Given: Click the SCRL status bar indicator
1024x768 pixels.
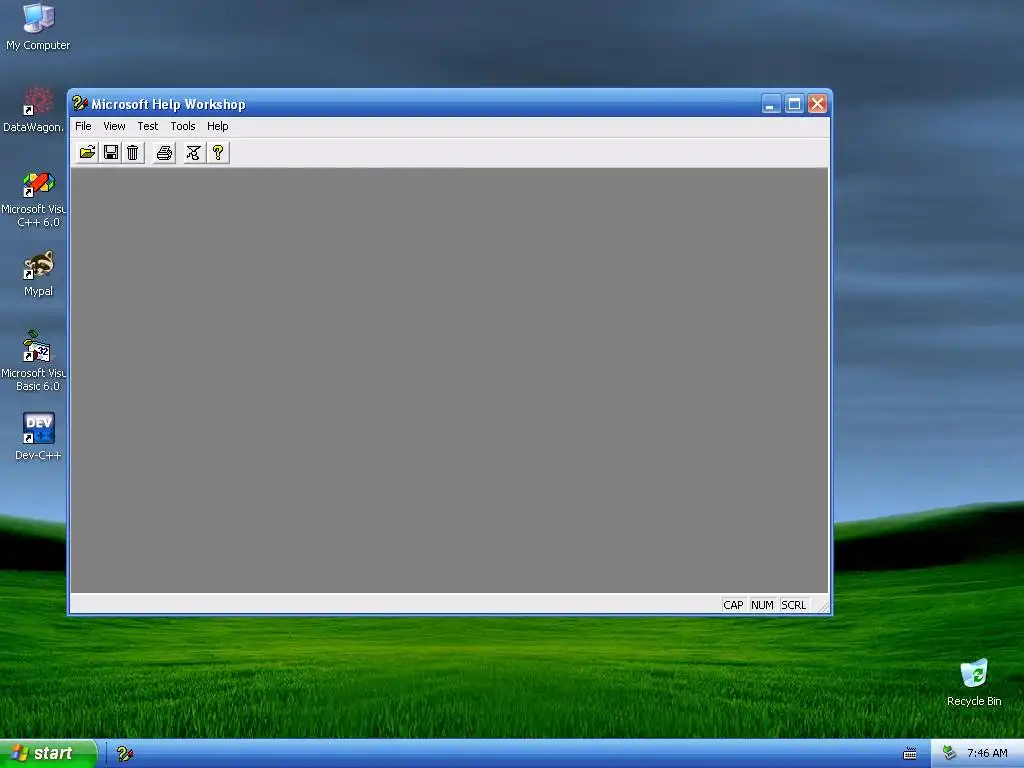Looking at the screenshot, I should click(793, 605).
